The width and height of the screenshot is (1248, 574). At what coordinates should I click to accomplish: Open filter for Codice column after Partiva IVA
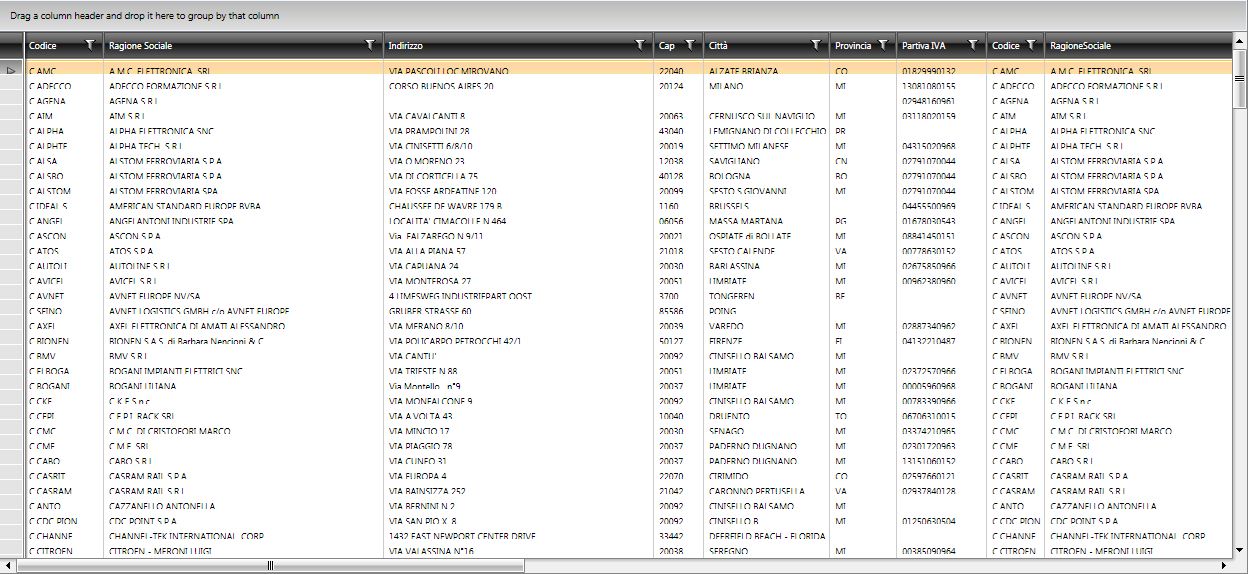point(1030,45)
